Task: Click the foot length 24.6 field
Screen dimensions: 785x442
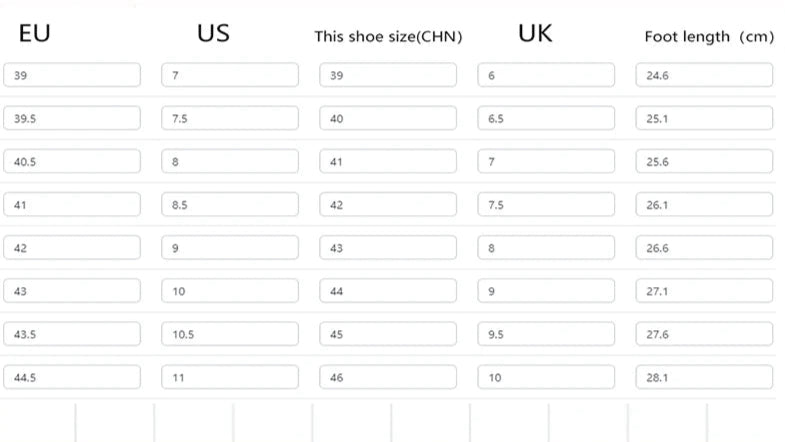Action: 704,75
